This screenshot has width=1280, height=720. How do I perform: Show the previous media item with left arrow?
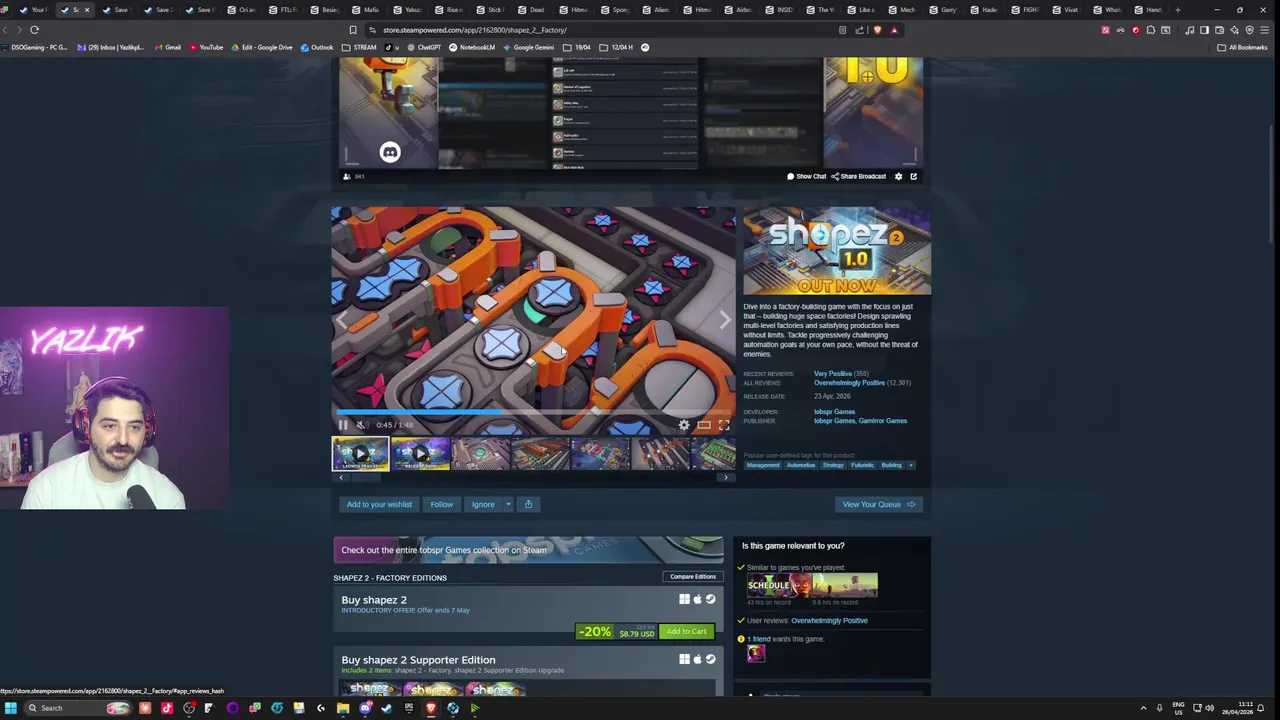[x=342, y=319]
